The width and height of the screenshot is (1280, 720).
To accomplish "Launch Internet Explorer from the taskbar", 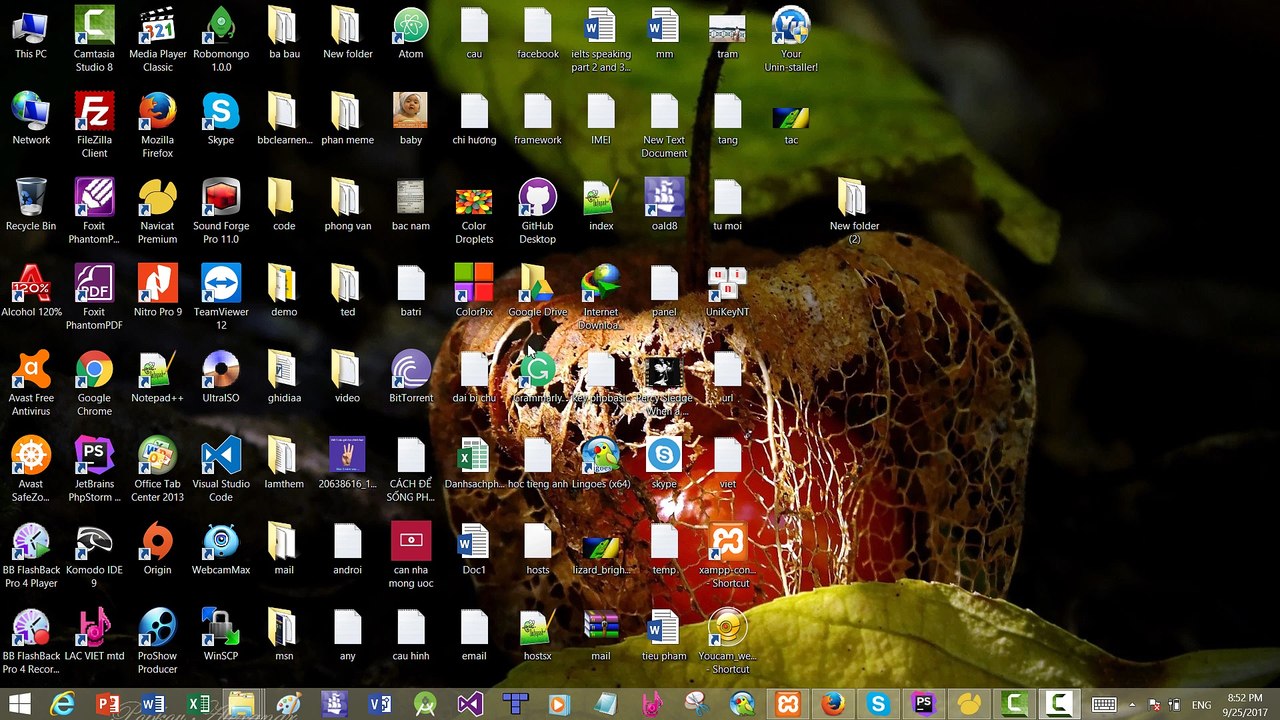I will tap(63, 704).
